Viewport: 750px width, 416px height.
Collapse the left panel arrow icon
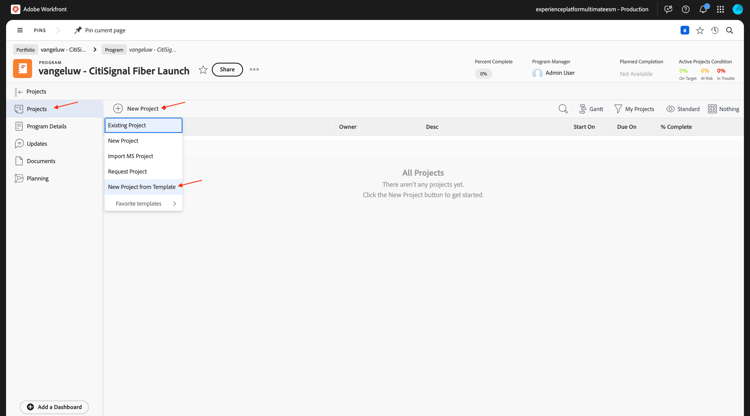point(19,91)
